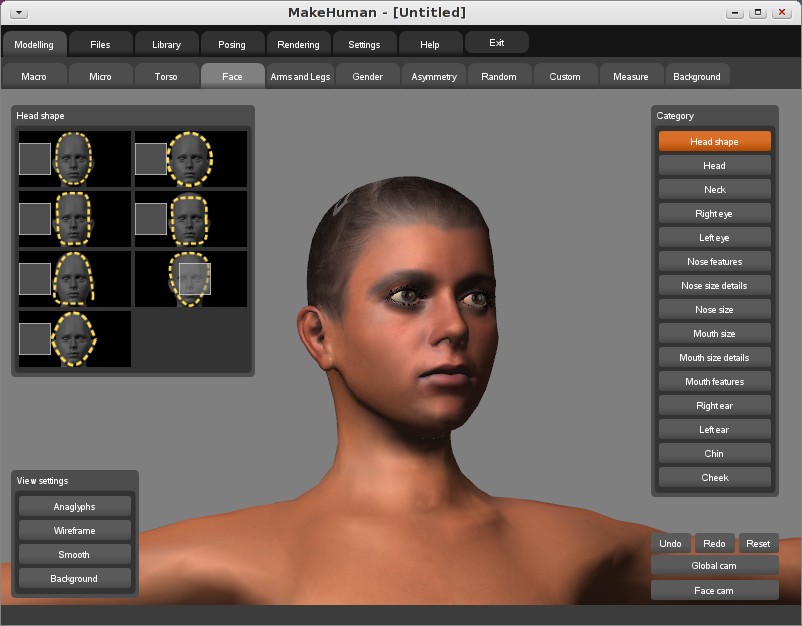Screen dimensions: 802x626
Task: Select the inverted triangular head shape thumbnail
Action: [190, 279]
